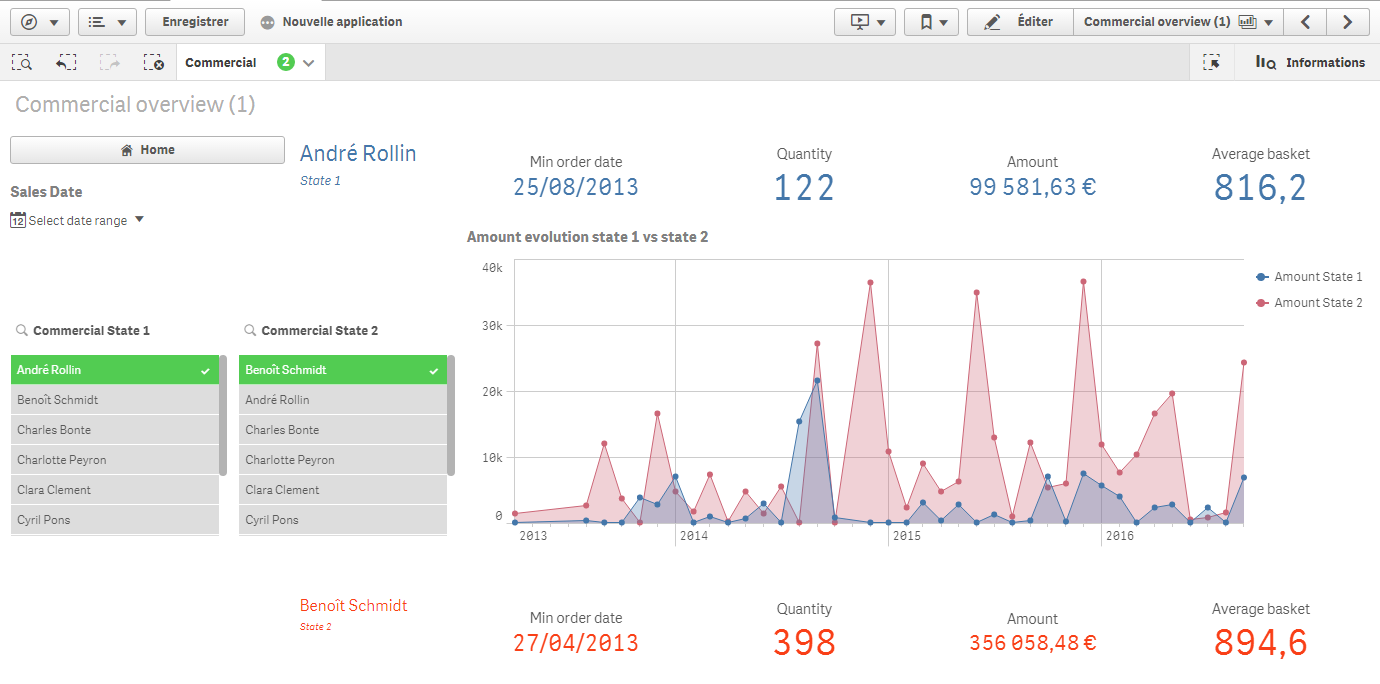
Task: Click the Quantity value 122
Action: pyautogui.click(x=805, y=188)
